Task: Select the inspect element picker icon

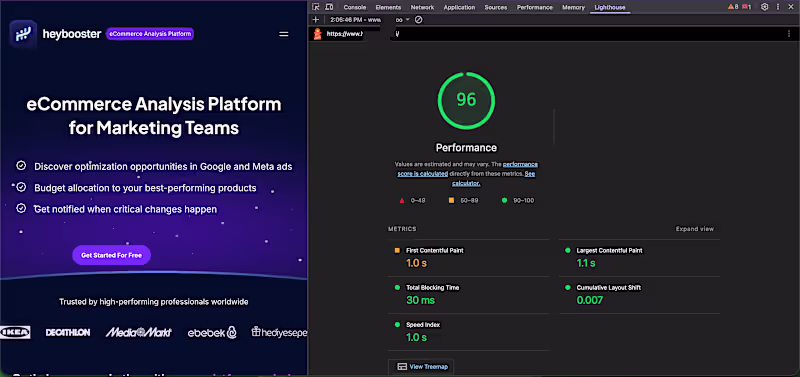Action: coord(316,7)
